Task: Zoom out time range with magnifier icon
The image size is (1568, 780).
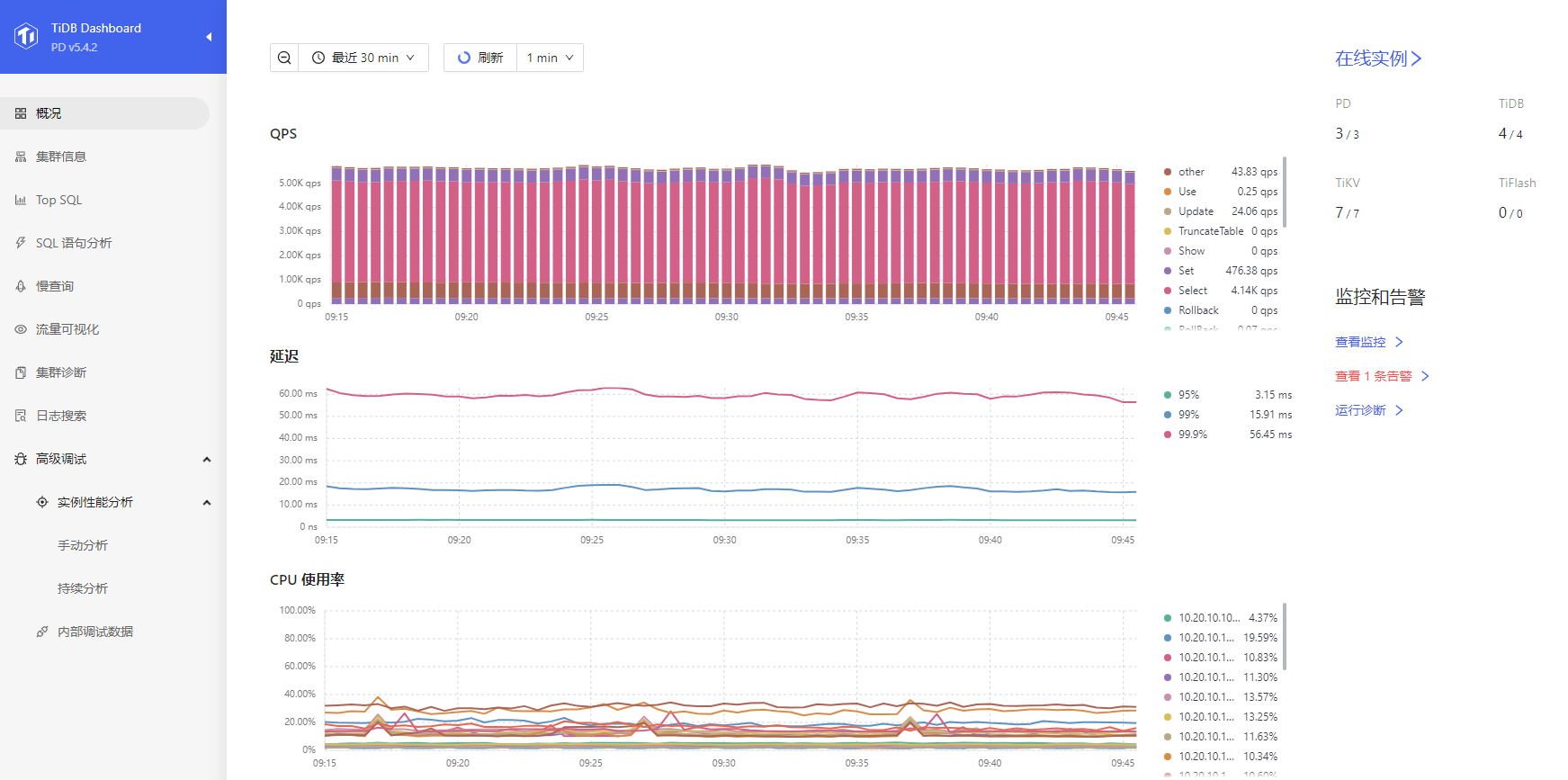Action: pos(284,58)
